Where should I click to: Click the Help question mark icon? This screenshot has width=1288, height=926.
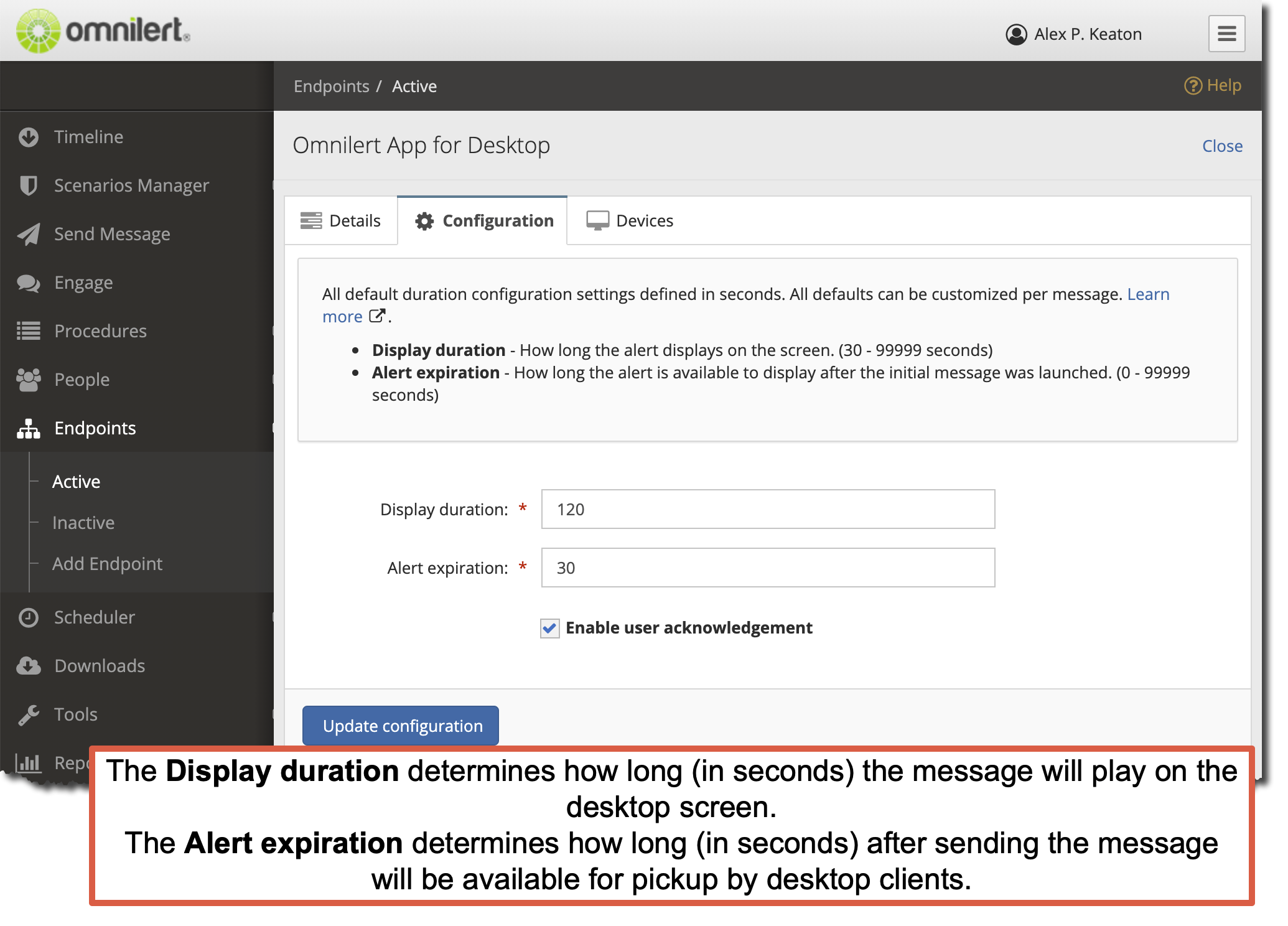click(x=1192, y=85)
